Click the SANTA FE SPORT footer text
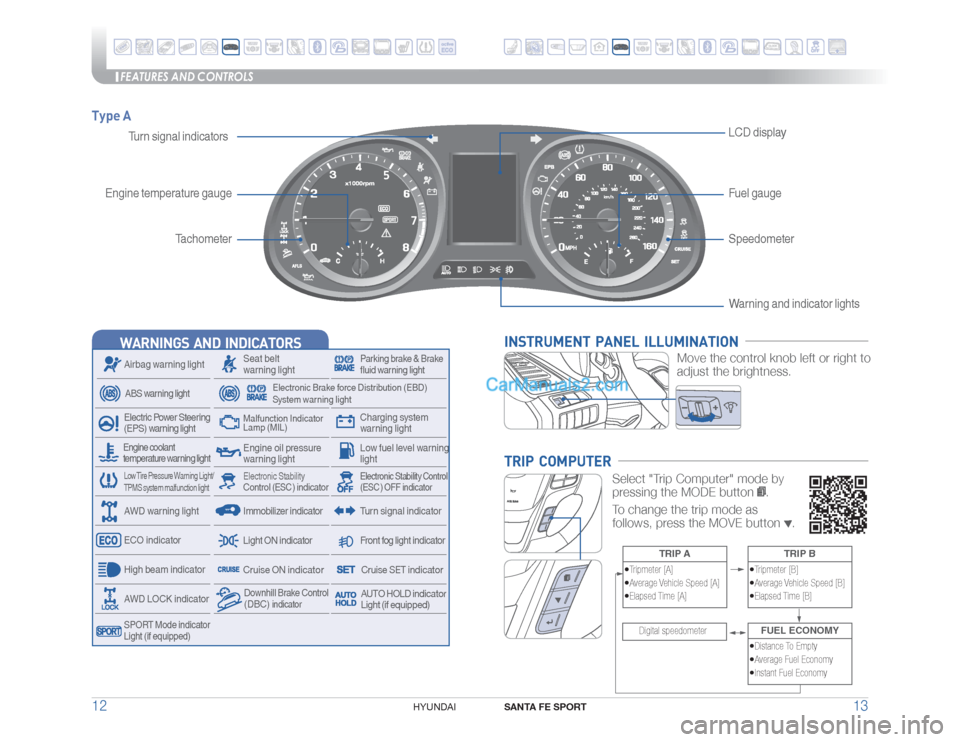 (545, 706)
